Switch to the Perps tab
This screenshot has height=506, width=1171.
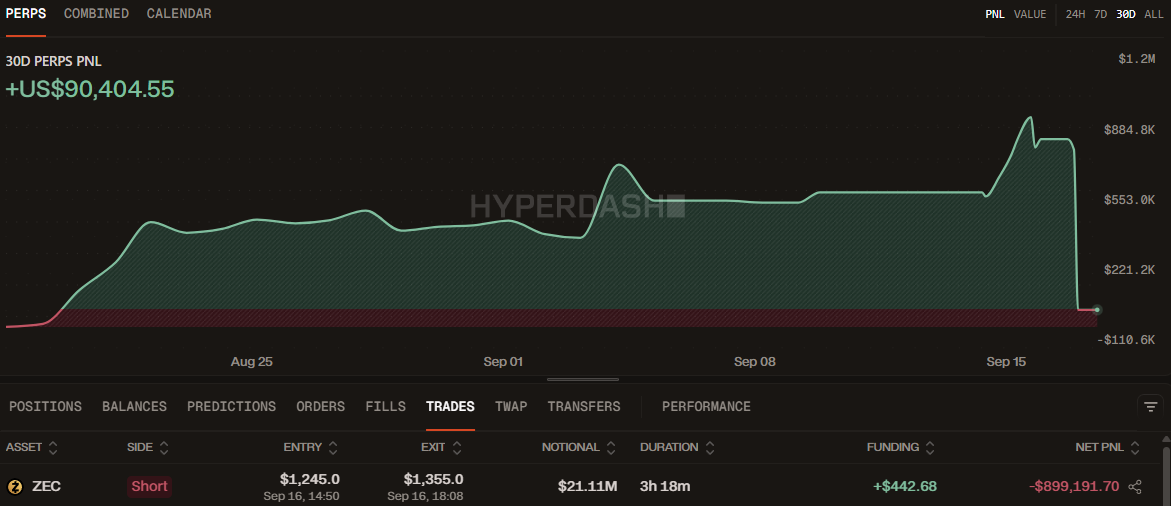pyautogui.click(x=25, y=13)
